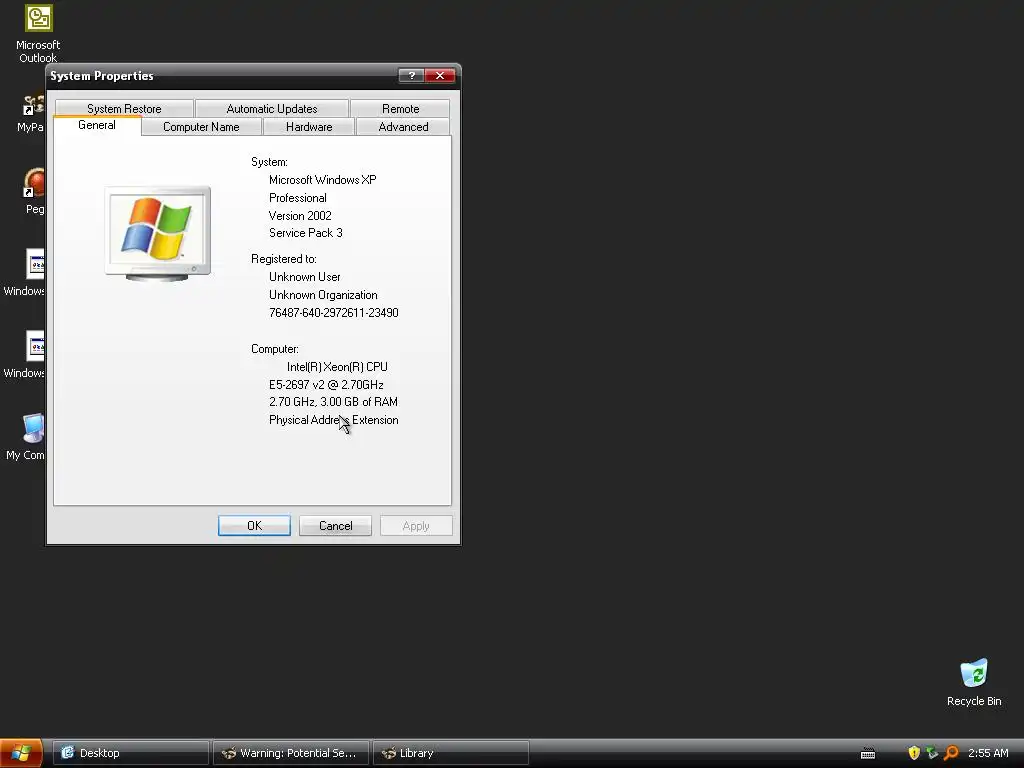Screen dimensions: 1024x768
Task: Click the Professional edition text
Action: coord(298,198)
